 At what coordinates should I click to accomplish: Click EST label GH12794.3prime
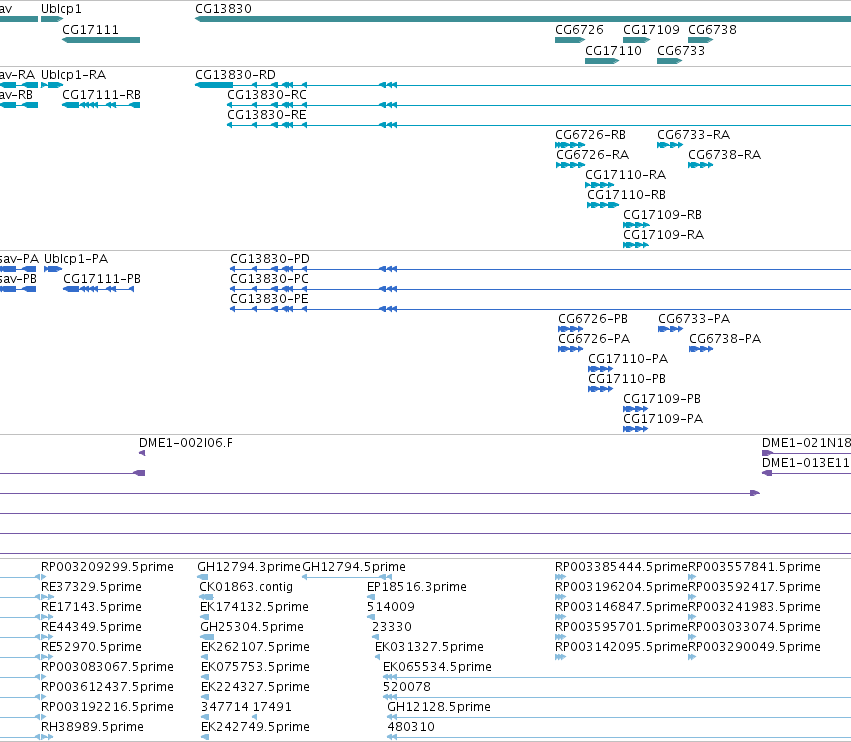(x=249, y=567)
